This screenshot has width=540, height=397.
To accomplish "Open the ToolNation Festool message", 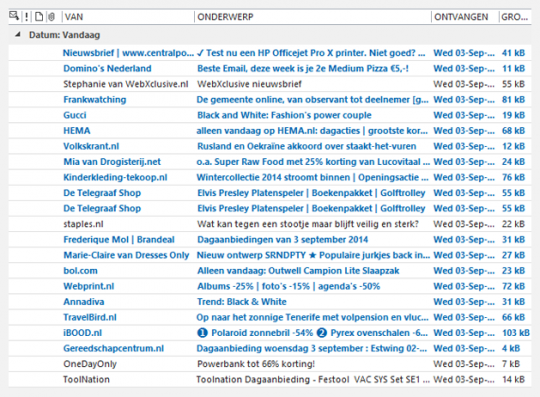I will pyautogui.click(x=270, y=379).
